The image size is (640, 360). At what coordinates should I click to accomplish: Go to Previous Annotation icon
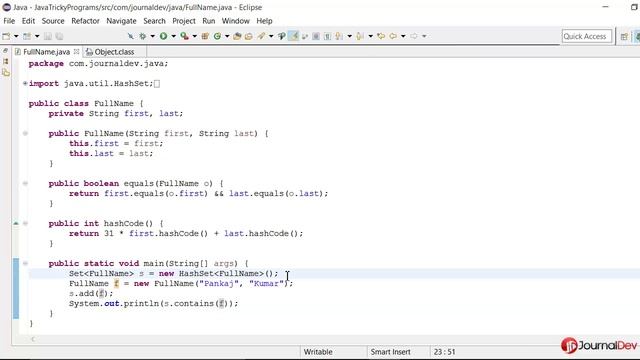[x=360, y=36]
